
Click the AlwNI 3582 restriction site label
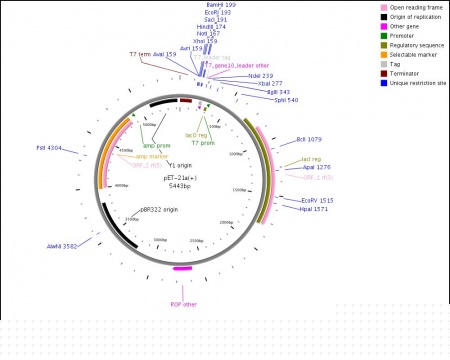[x=62, y=247]
